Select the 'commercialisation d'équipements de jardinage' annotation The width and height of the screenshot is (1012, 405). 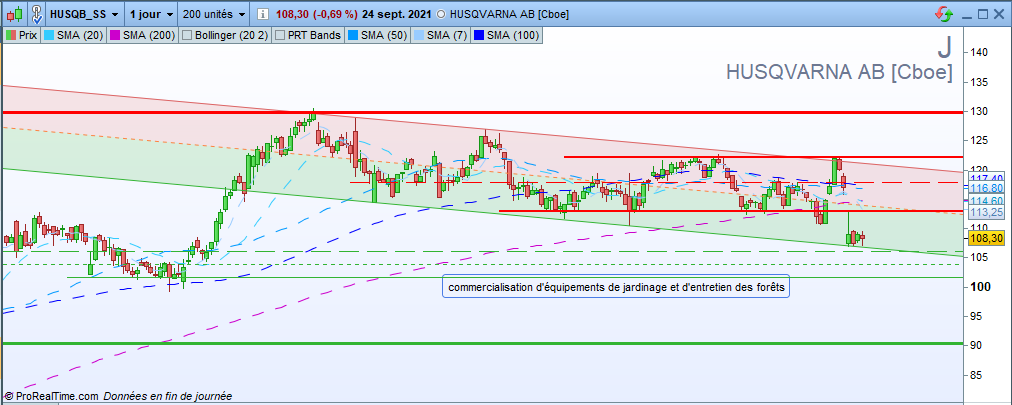pyautogui.click(x=616, y=288)
